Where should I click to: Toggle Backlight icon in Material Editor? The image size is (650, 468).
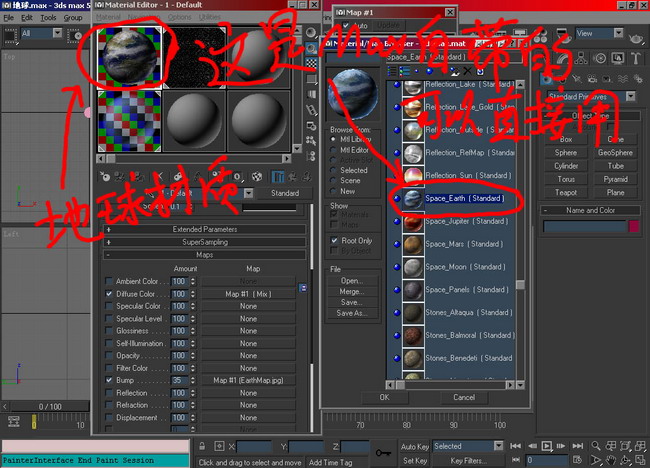(x=310, y=48)
